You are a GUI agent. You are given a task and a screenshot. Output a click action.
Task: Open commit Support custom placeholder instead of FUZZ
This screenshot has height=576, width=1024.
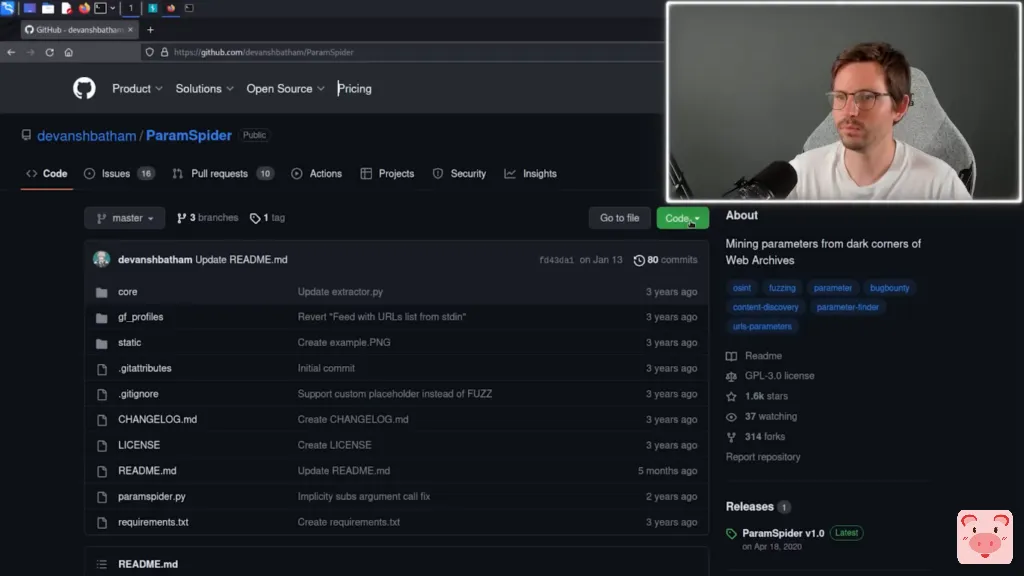coord(394,394)
